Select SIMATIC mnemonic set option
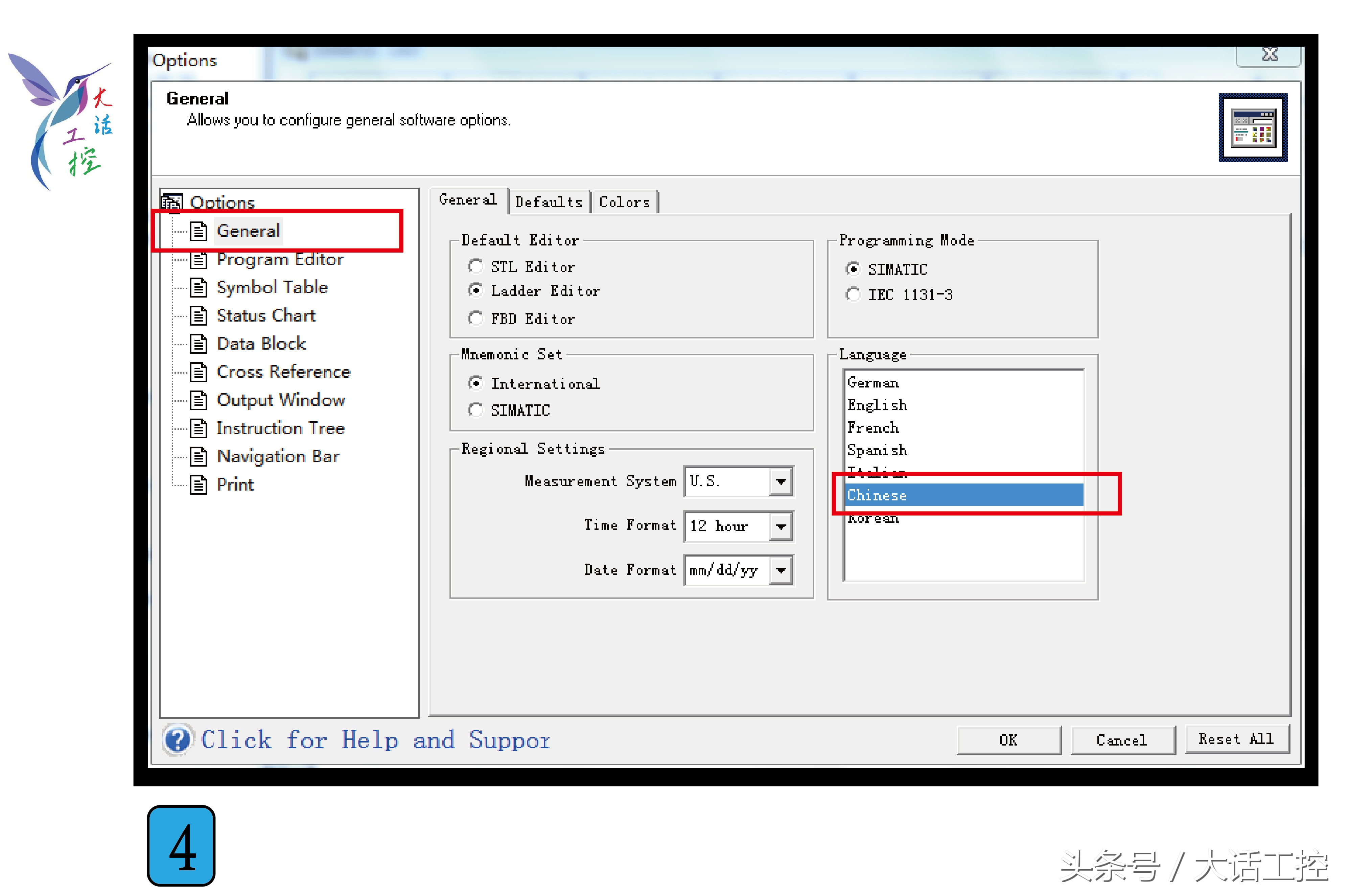1350x896 pixels. (x=475, y=410)
